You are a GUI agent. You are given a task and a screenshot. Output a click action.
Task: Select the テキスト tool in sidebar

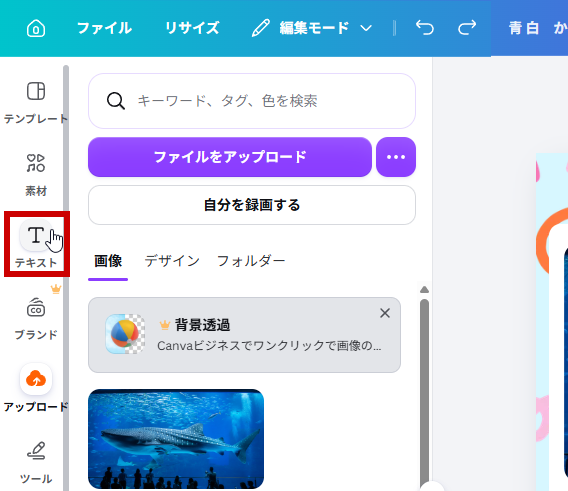click(36, 244)
